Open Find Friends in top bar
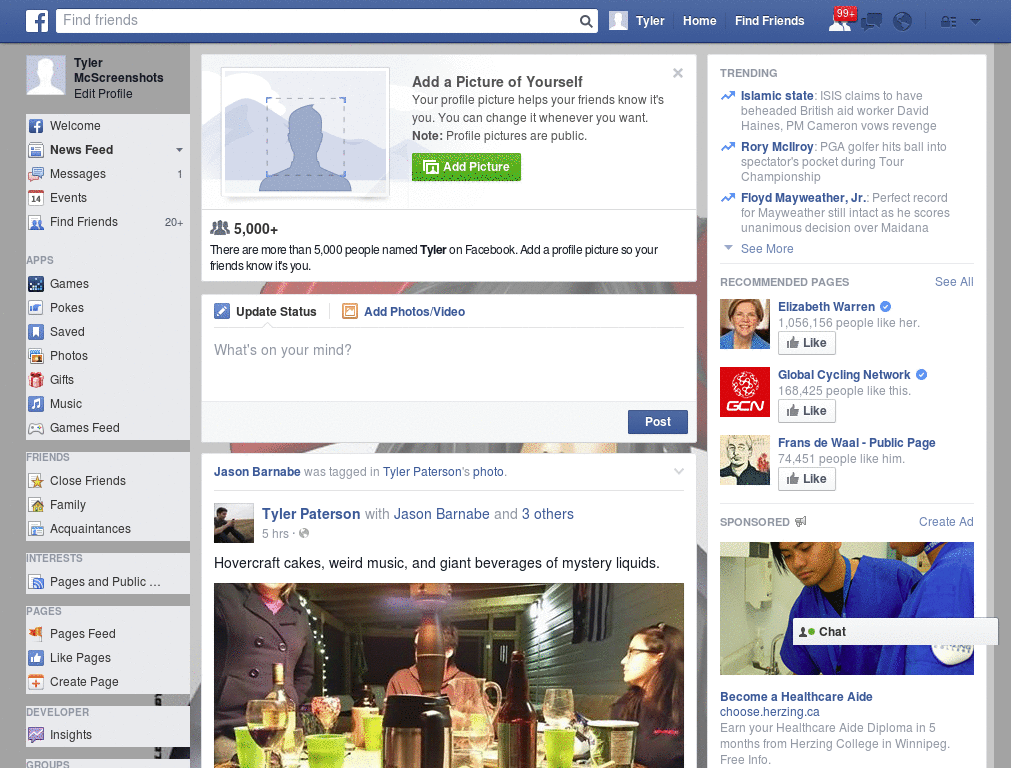Image resolution: width=1024 pixels, height=768 pixels. pyautogui.click(x=769, y=21)
